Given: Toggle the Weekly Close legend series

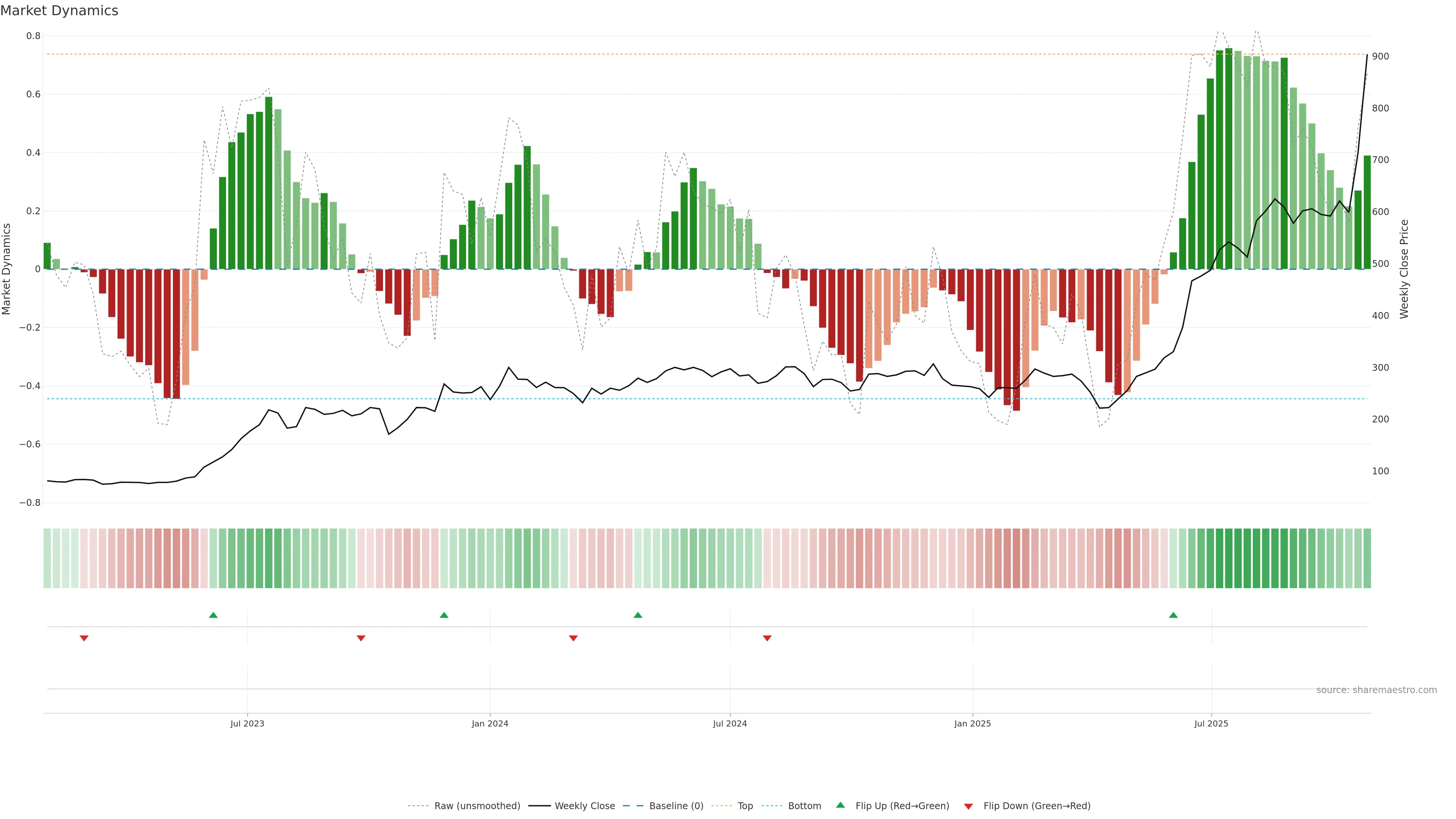Looking at the screenshot, I should (x=584, y=806).
